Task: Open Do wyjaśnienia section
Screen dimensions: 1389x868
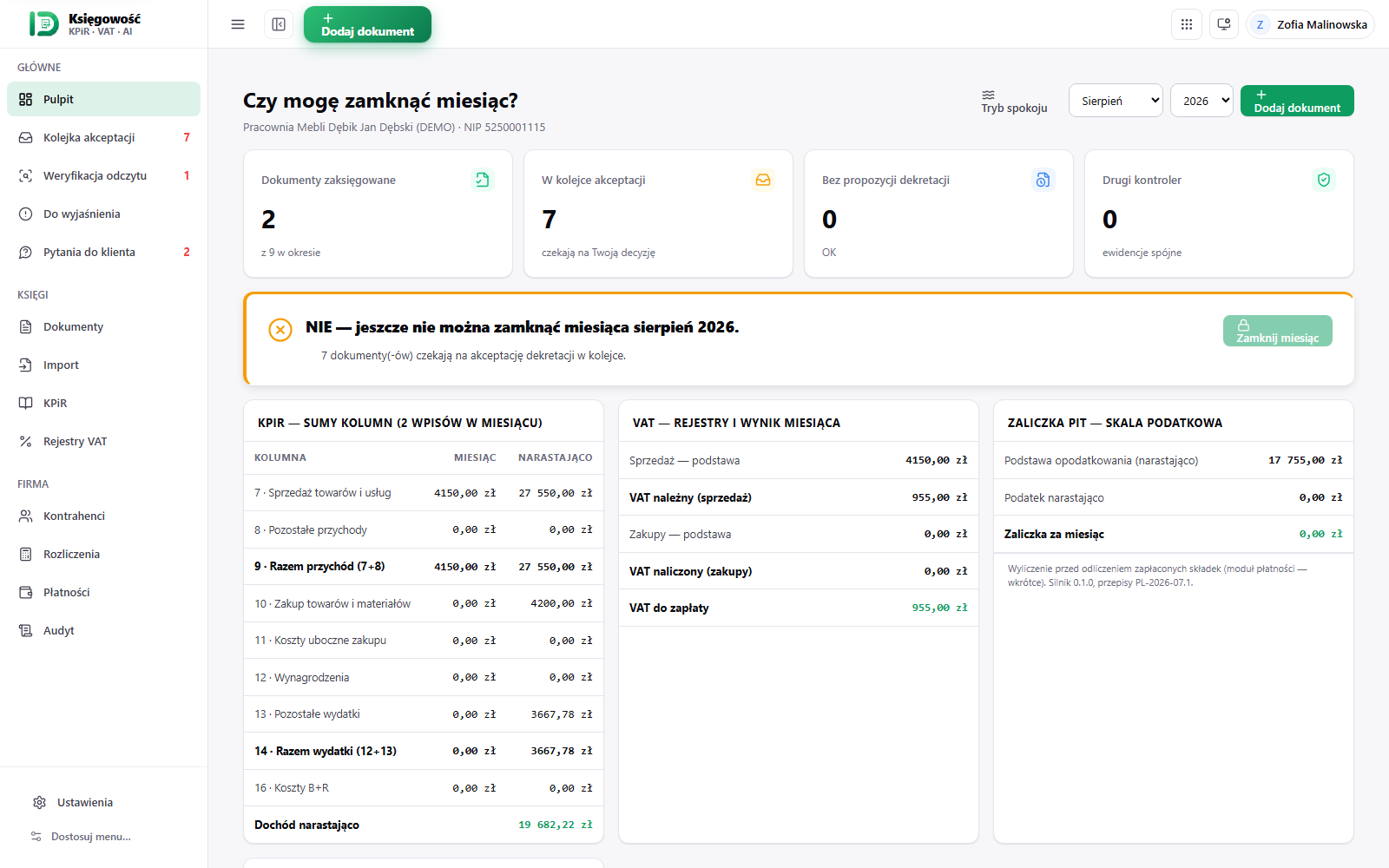Action: [x=103, y=214]
